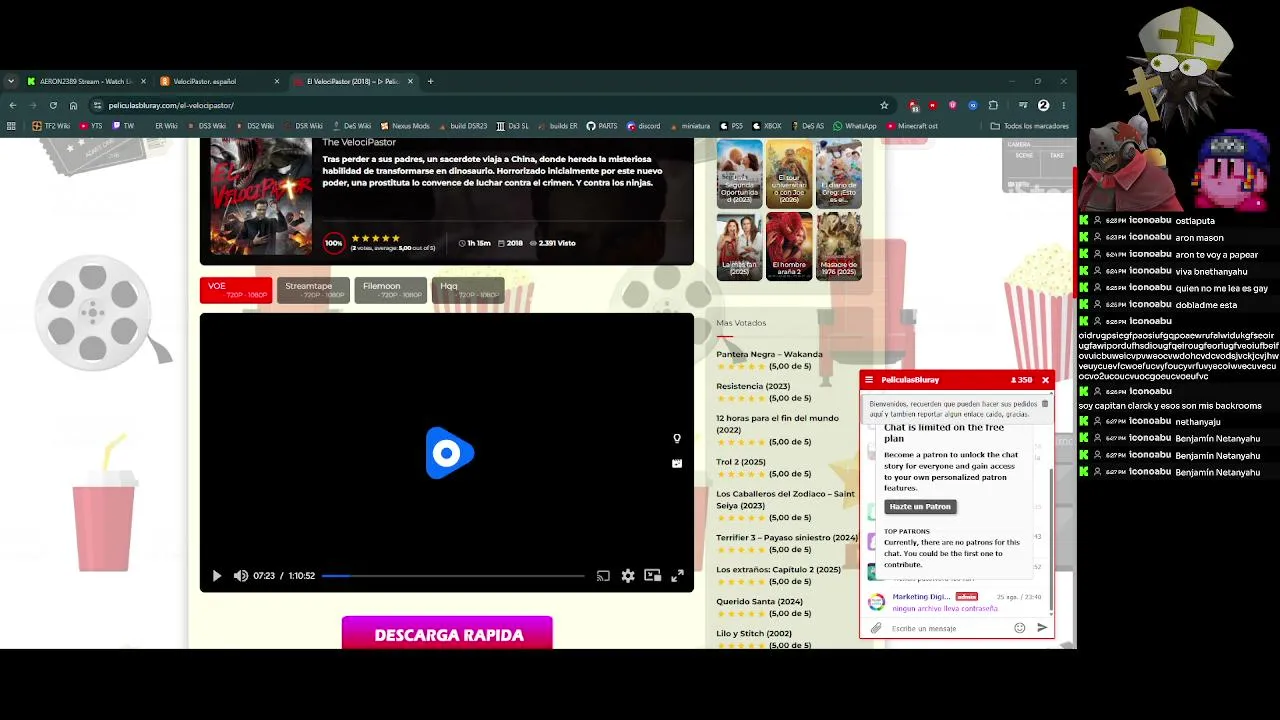The height and width of the screenshot is (720, 1280).
Task: Open Querido Santa (2024) link
Action: (x=759, y=602)
